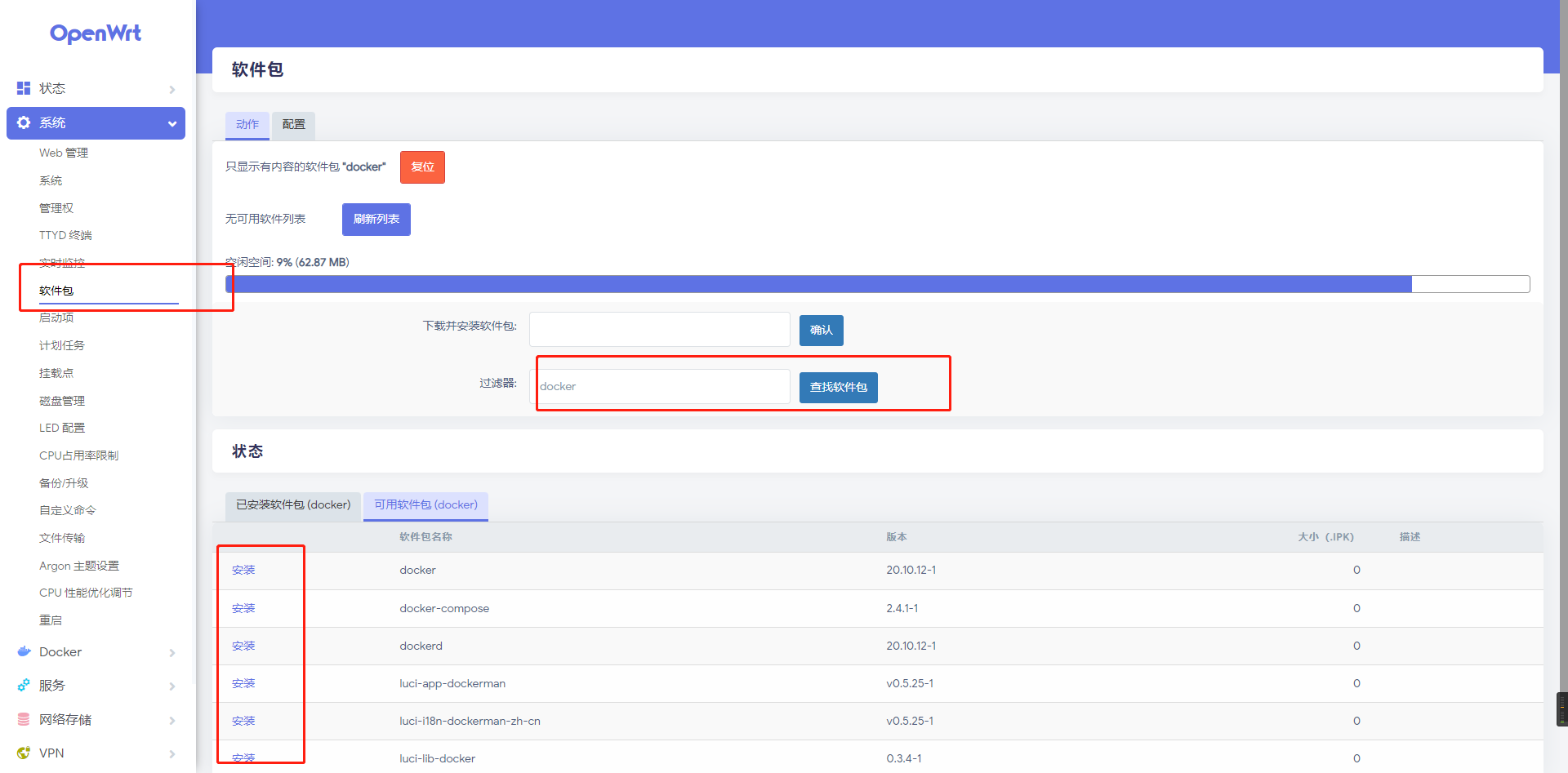
Task: Open the 已安装软件包 (docker) tab
Action: tap(293, 504)
